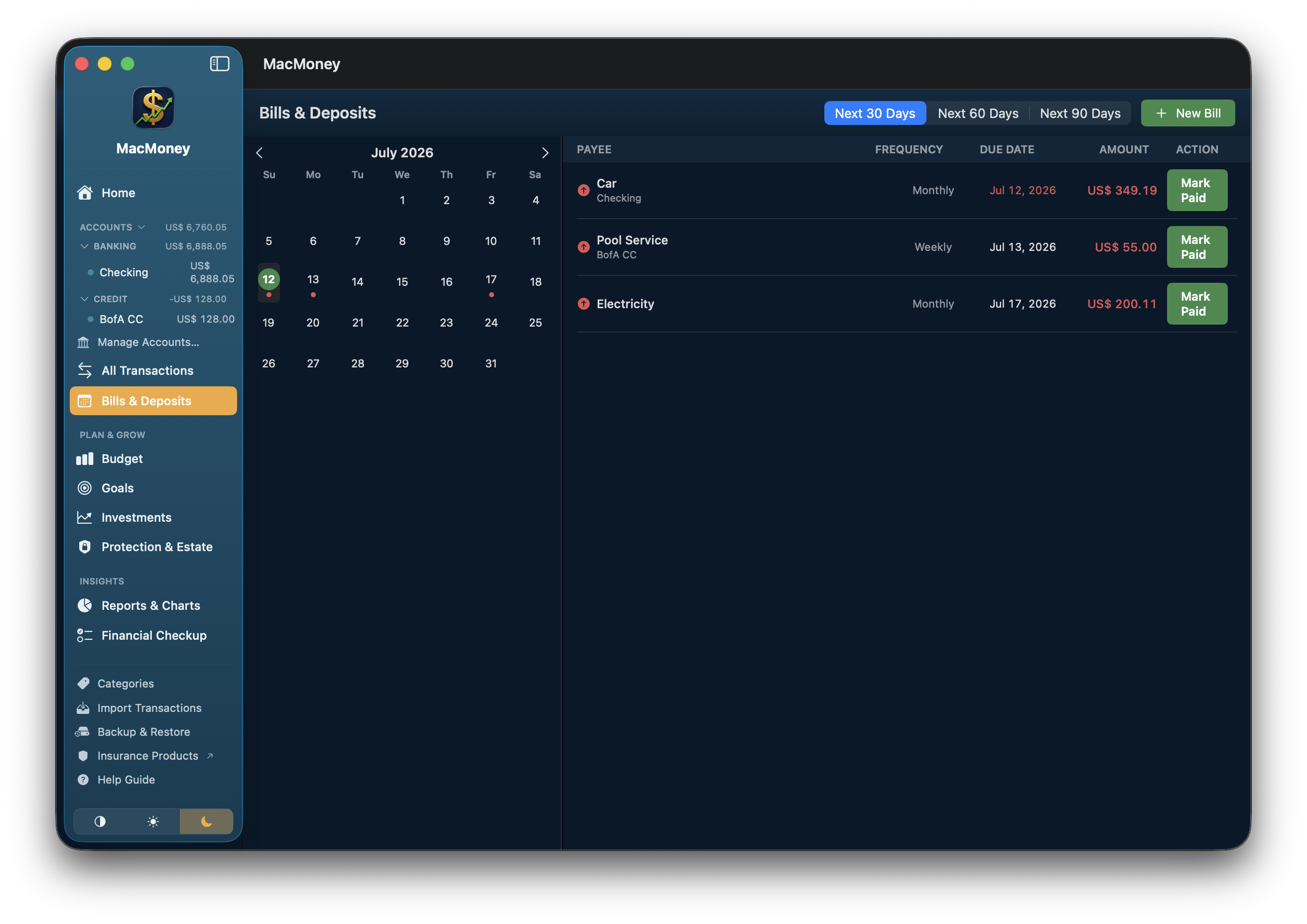Click the Goals target icon
The image size is (1307, 924).
pos(85,487)
